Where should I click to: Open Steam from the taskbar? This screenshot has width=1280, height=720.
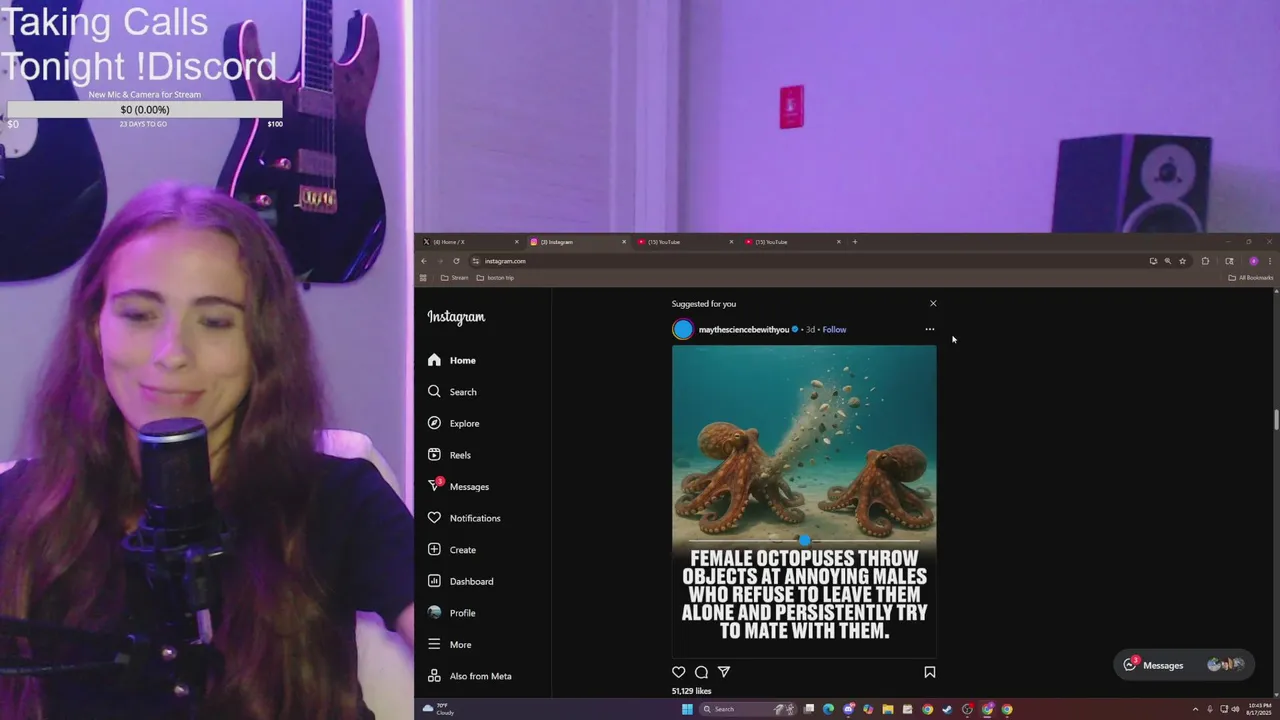click(x=946, y=709)
